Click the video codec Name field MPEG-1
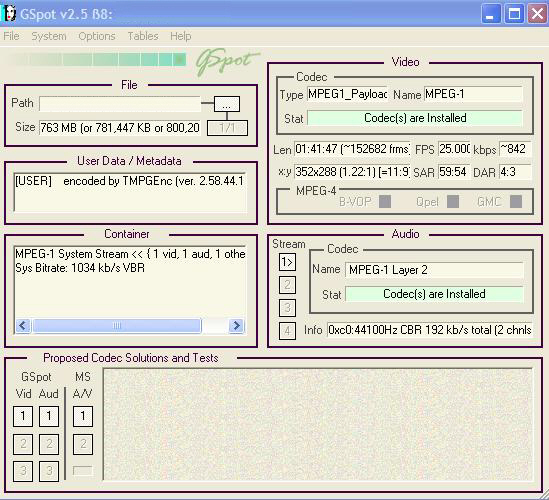The image size is (549, 500). (473, 94)
